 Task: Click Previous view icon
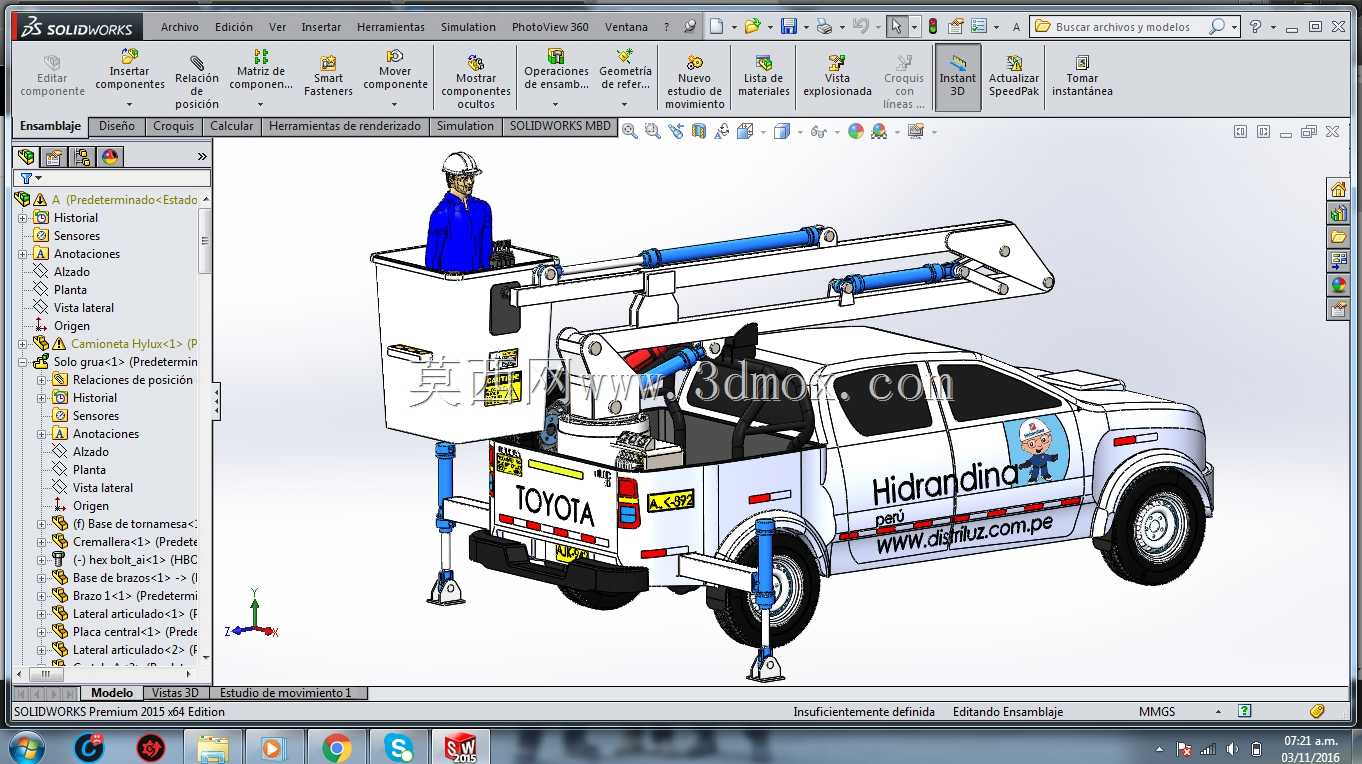pos(676,131)
